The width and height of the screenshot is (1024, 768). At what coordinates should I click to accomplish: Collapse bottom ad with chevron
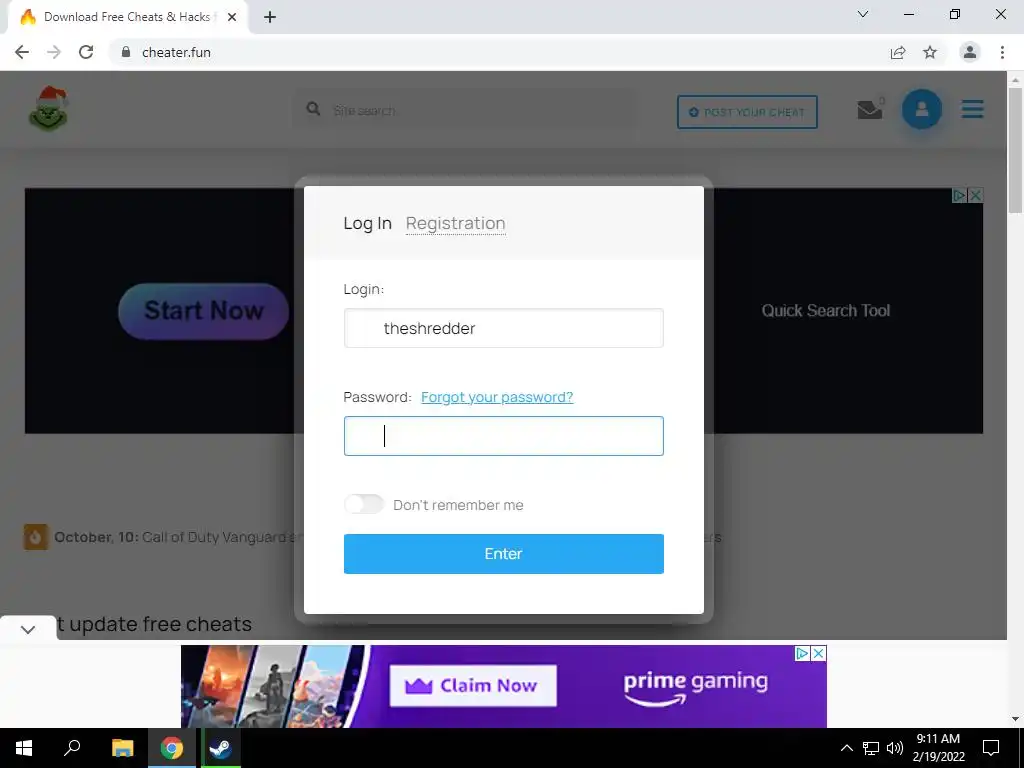(x=28, y=630)
